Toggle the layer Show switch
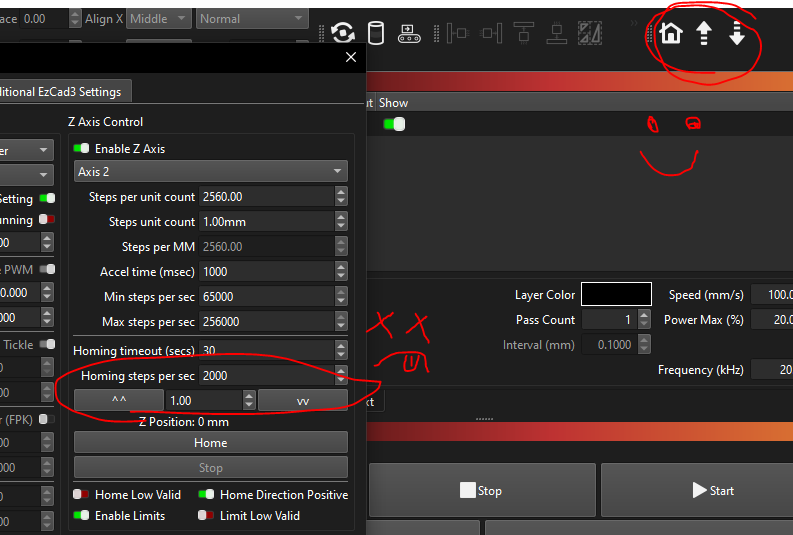 [394, 124]
